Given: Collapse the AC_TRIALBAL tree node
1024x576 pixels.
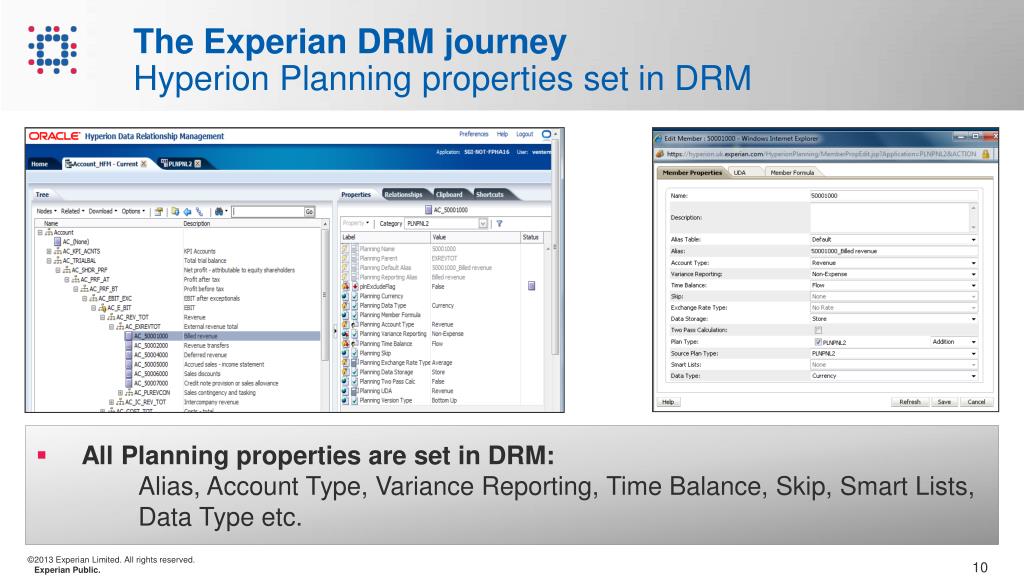Looking at the screenshot, I should tap(48, 261).
